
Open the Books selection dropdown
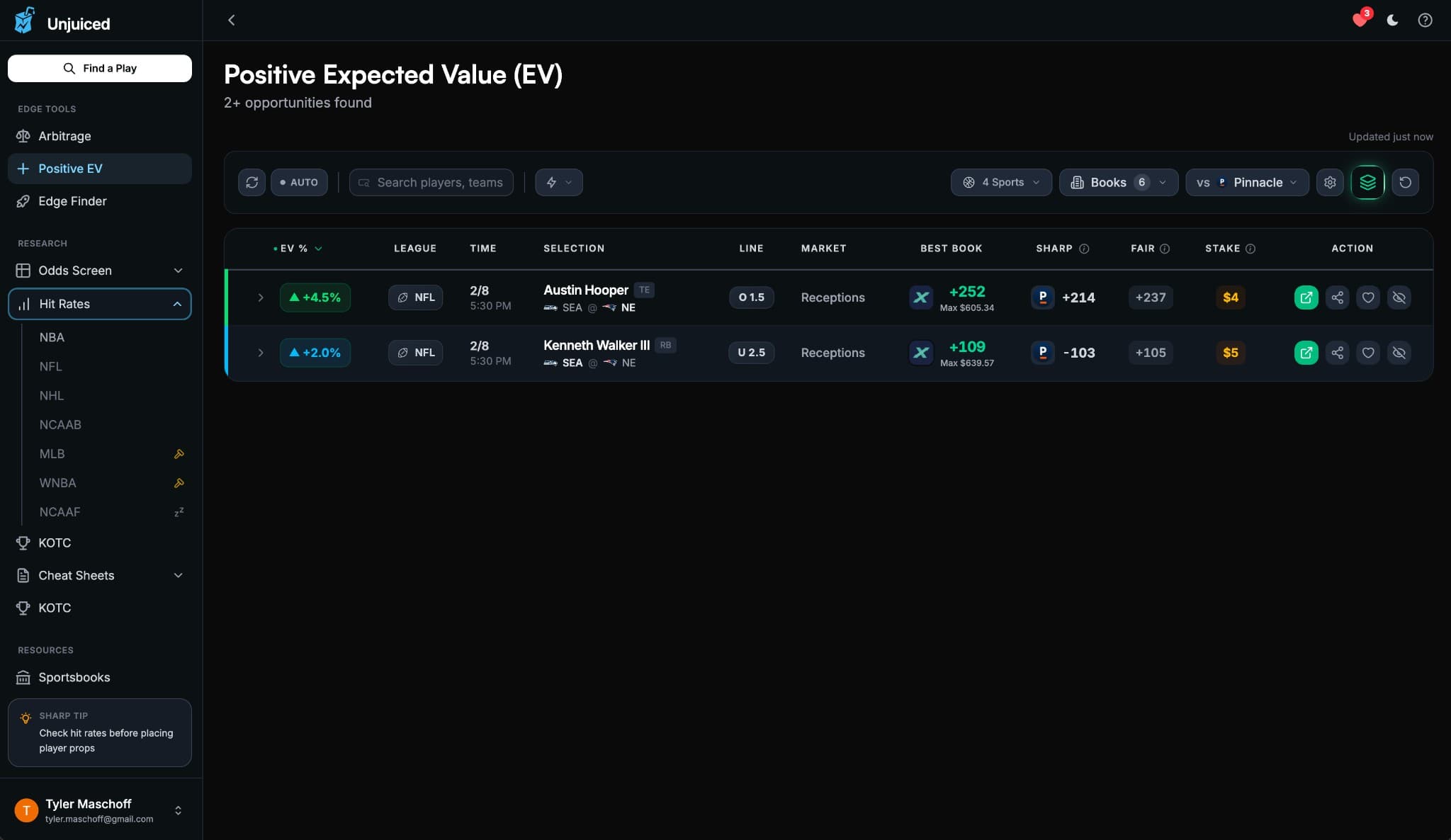pos(1117,182)
